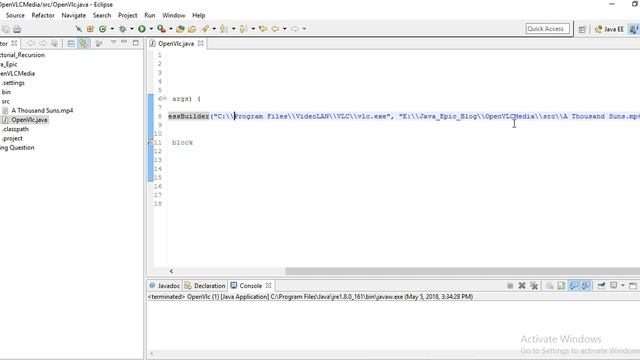
Task: Click the Pin Console icon
Action: [x=601, y=286]
